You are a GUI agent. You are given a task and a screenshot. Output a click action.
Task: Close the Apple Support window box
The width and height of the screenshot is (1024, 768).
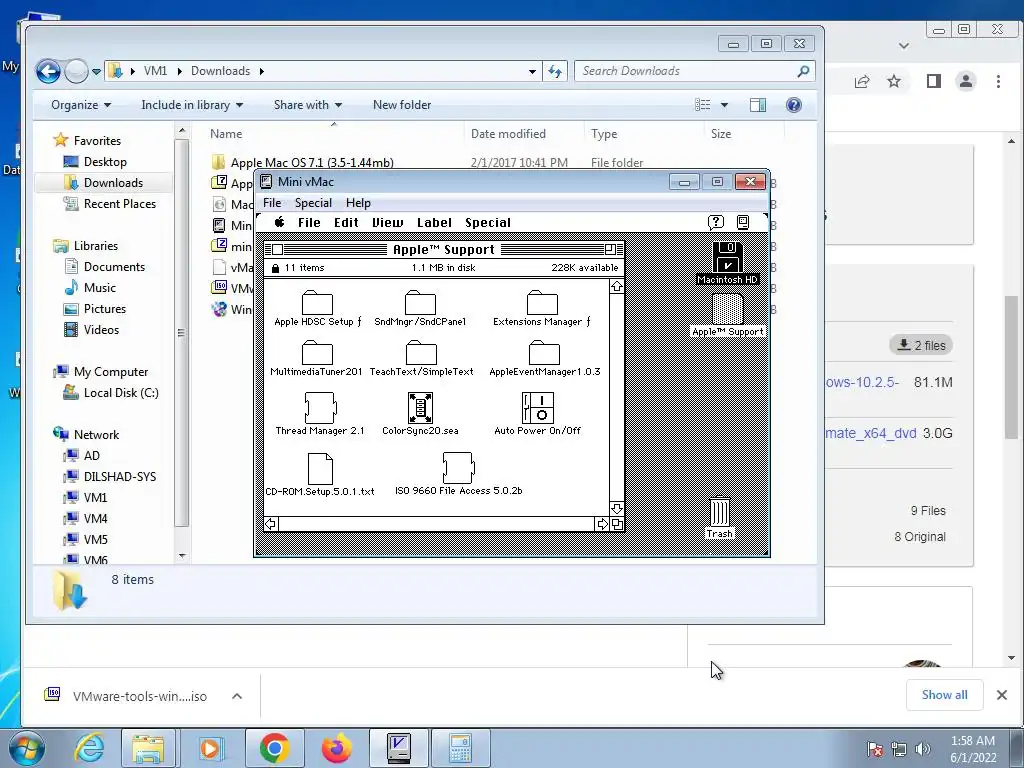coord(278,249)
